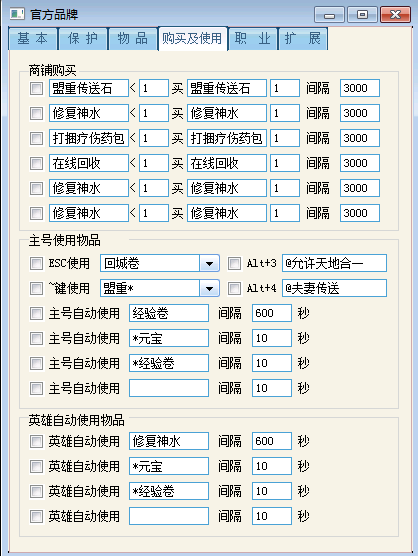Close the 官方品牌 window
Viewport: 418px width, 556px height.
point(395,15)
